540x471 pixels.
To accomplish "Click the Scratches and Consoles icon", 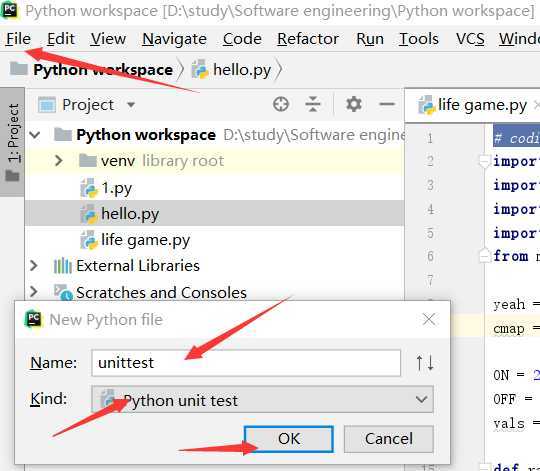I will [63, 292].
